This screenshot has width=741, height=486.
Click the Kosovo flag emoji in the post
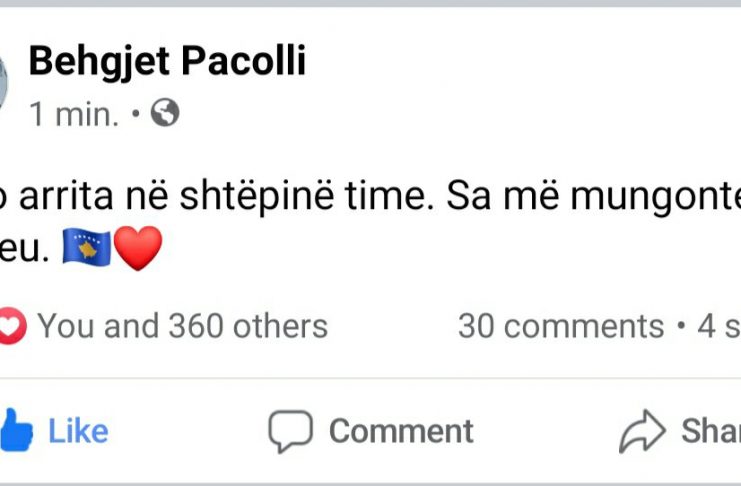[87, 249]
